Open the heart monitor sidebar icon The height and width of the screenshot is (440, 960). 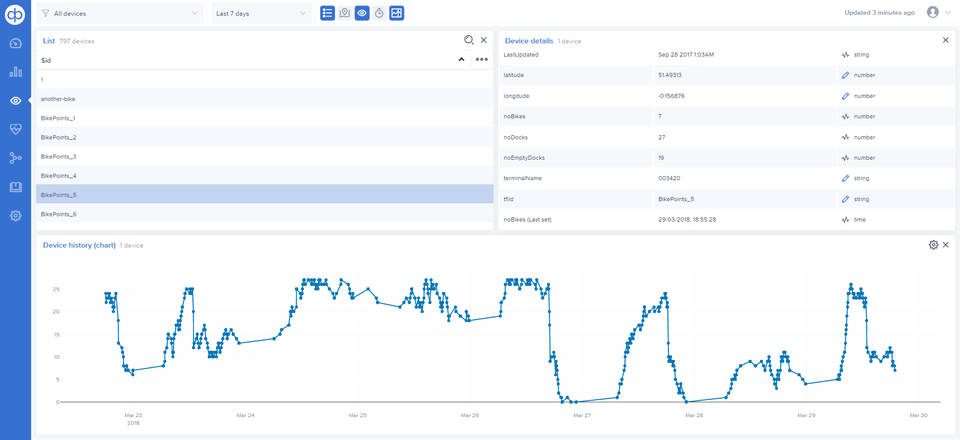point(15,129)
